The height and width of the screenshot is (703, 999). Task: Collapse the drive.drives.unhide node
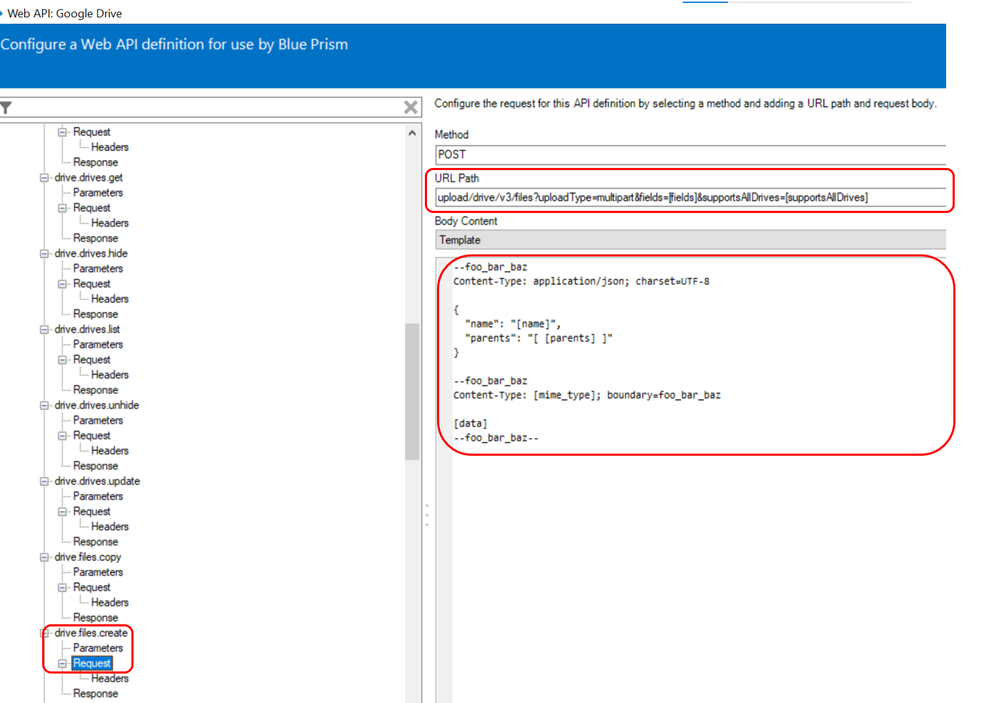pos(44,405)
